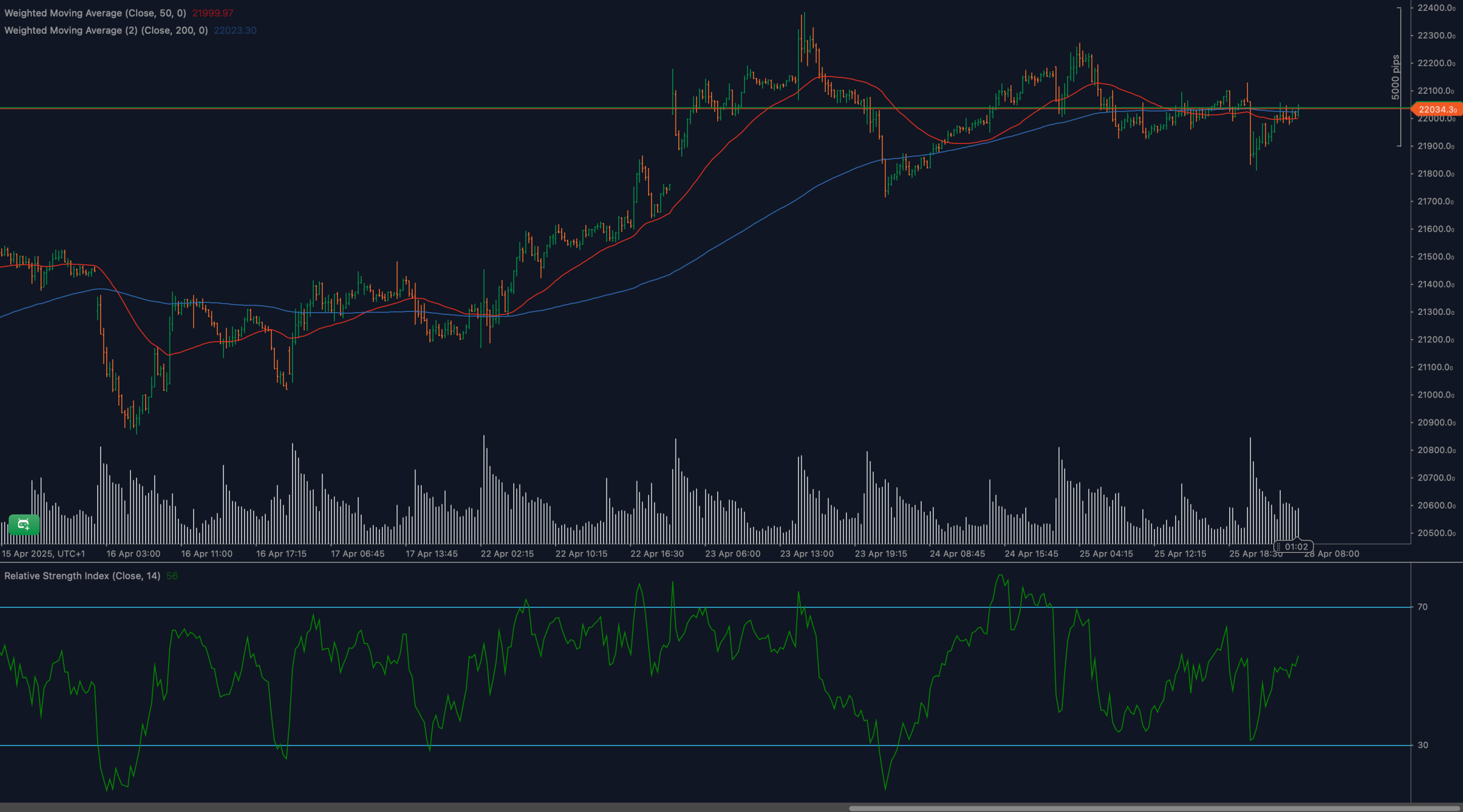Click the RSI 30 oversold level label
Viewport: 1463px width, 812px height.
[x=1422, y=745]
